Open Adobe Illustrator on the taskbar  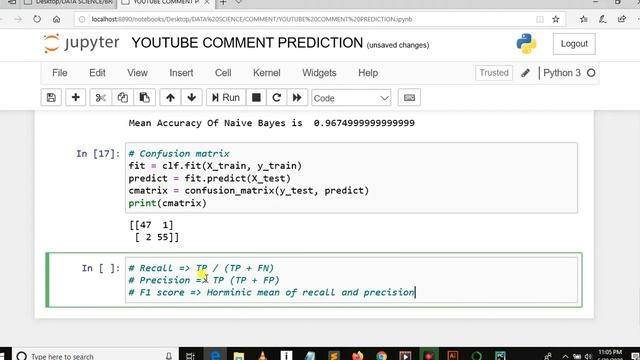[x=452, y=356]
